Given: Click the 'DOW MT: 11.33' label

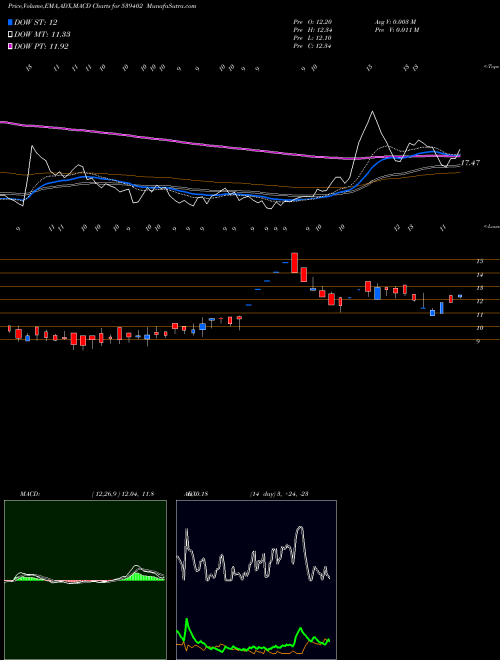Looking at the screenshot, I should [41, 35].
